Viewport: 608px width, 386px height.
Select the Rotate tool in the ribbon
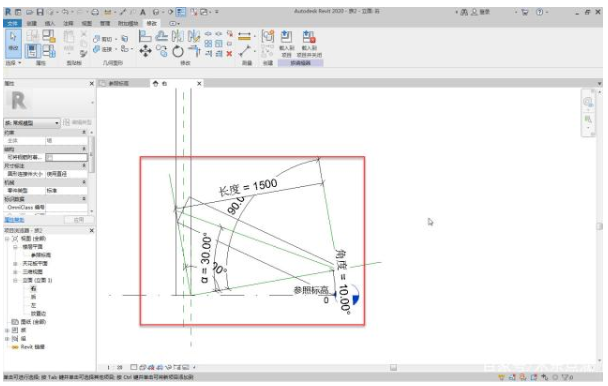pyautogui.click(x=178, y=51)
